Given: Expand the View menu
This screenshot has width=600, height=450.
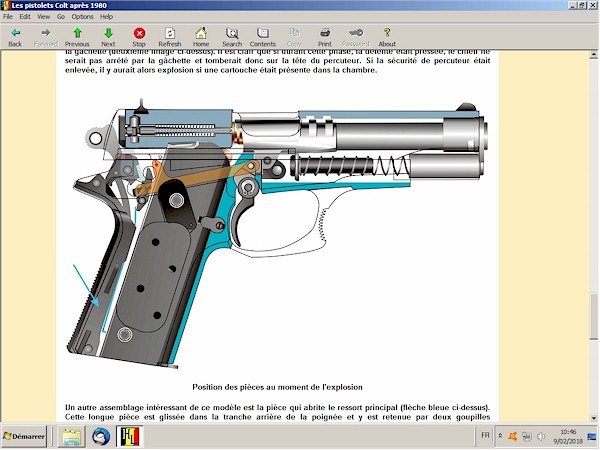Looking at the screenshot, I should (43, 17).
